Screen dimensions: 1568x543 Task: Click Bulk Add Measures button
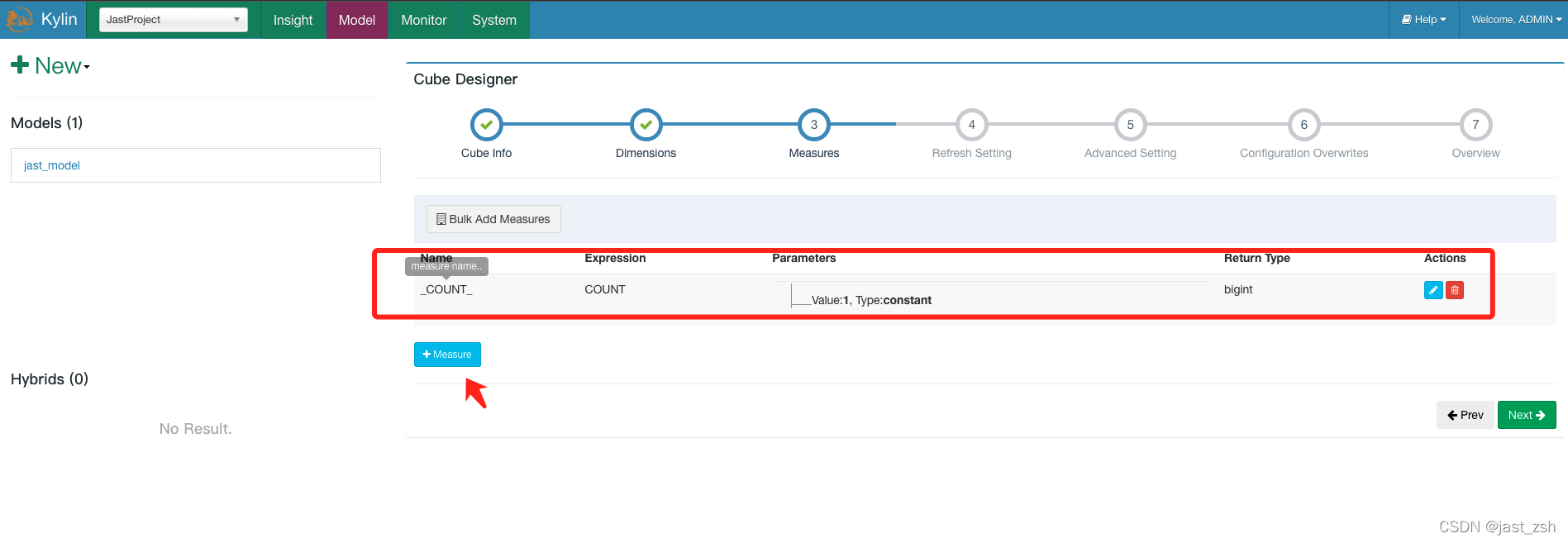pyautogui.click(x=493, y=219)
